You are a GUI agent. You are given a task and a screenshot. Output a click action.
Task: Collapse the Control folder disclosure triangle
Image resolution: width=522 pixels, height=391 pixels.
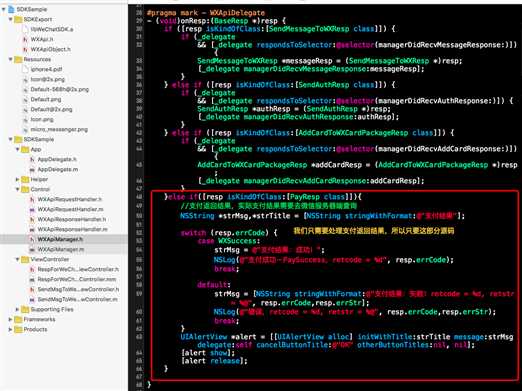pos(17,189)
